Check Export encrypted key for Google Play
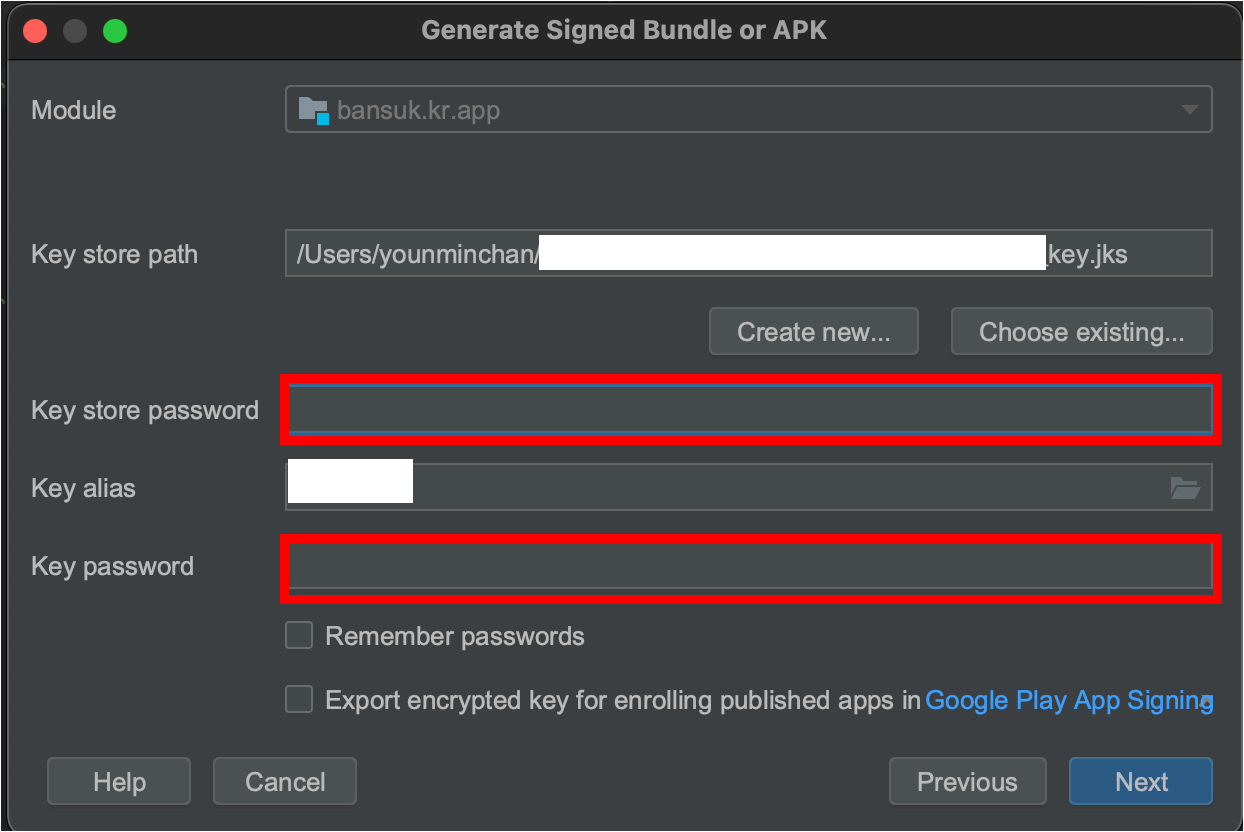The width and height of the screenshot is (1244, 832). click(x=298, y=699)
